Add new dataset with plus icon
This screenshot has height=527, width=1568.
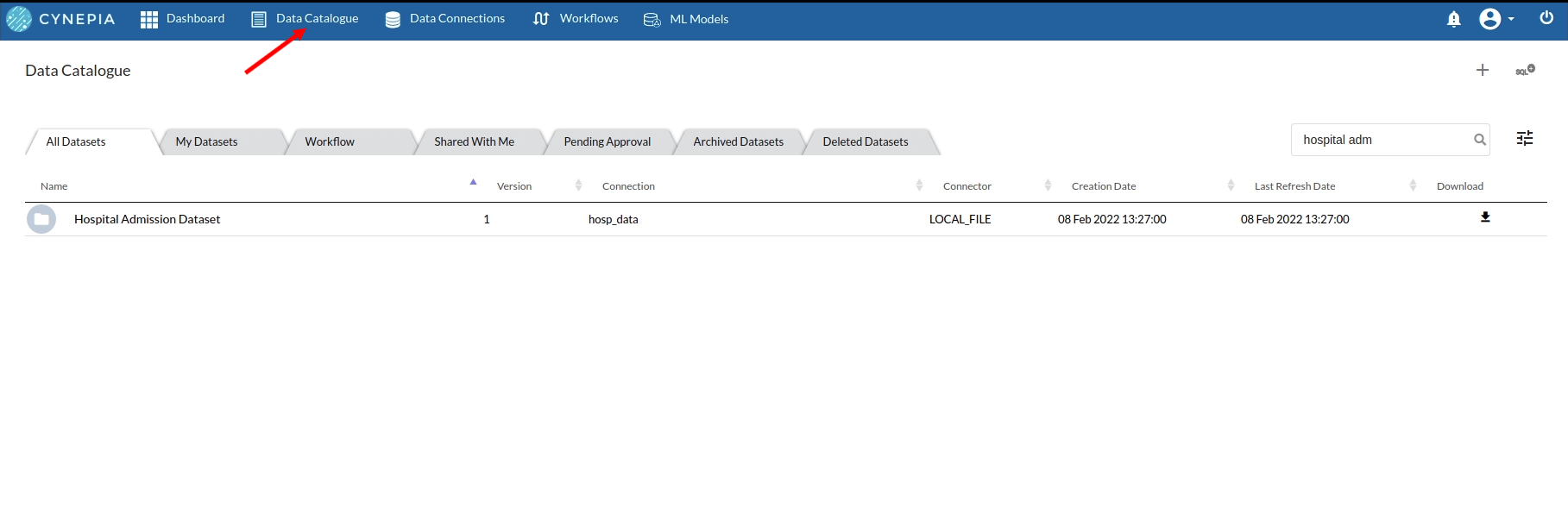tap(1483, 70)
